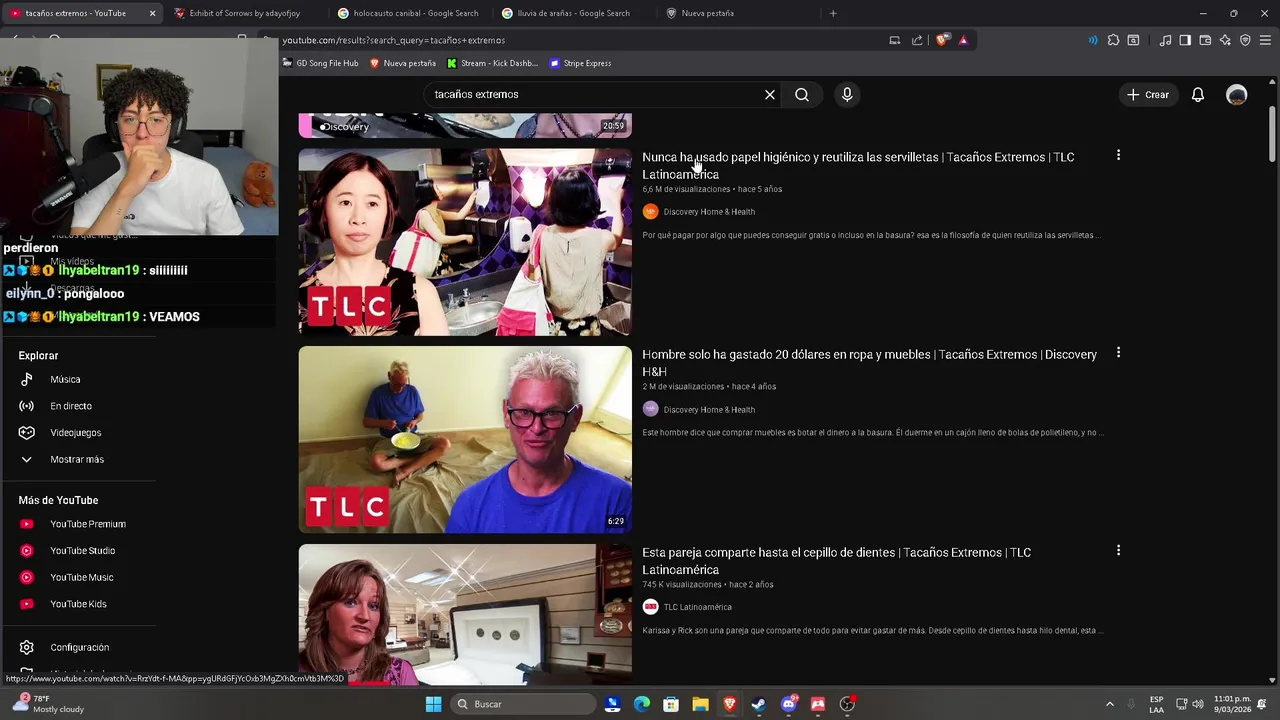1280x720 pixels.
Task: Open Brave media playlist music icon
Action: pos(1165,40)
